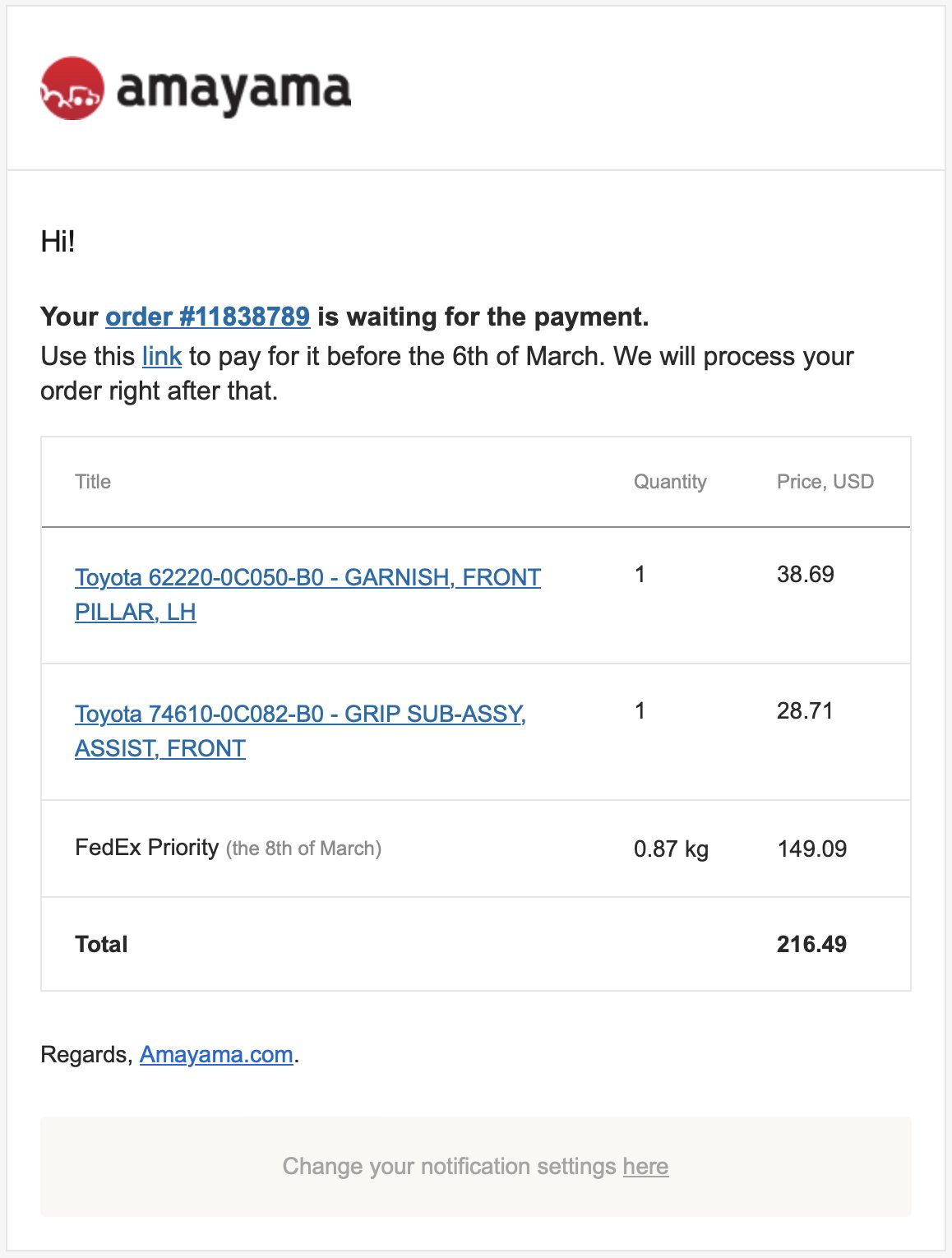This screenshot has height=1258, width=952.
Task: Click the Price, USD column header
Action: pos(825,482)
